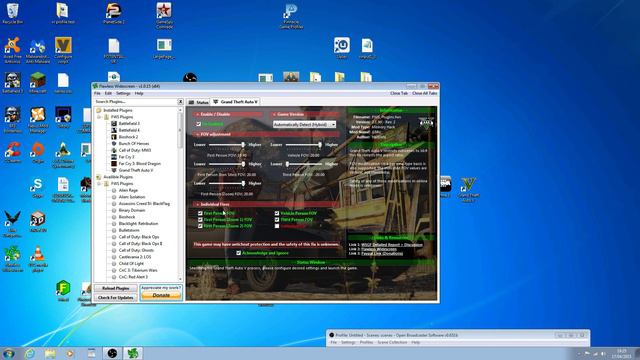Viewport: 640px width, 360px height.
Task: Launch the PlanetSide 2 desktop shortcut
Action: (113, 14)
